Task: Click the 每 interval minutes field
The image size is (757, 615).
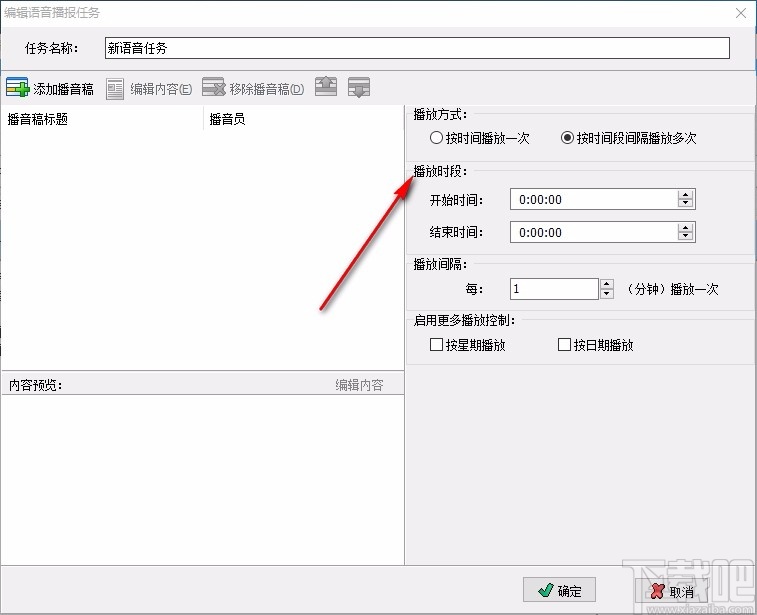Action: coord(554,289)
